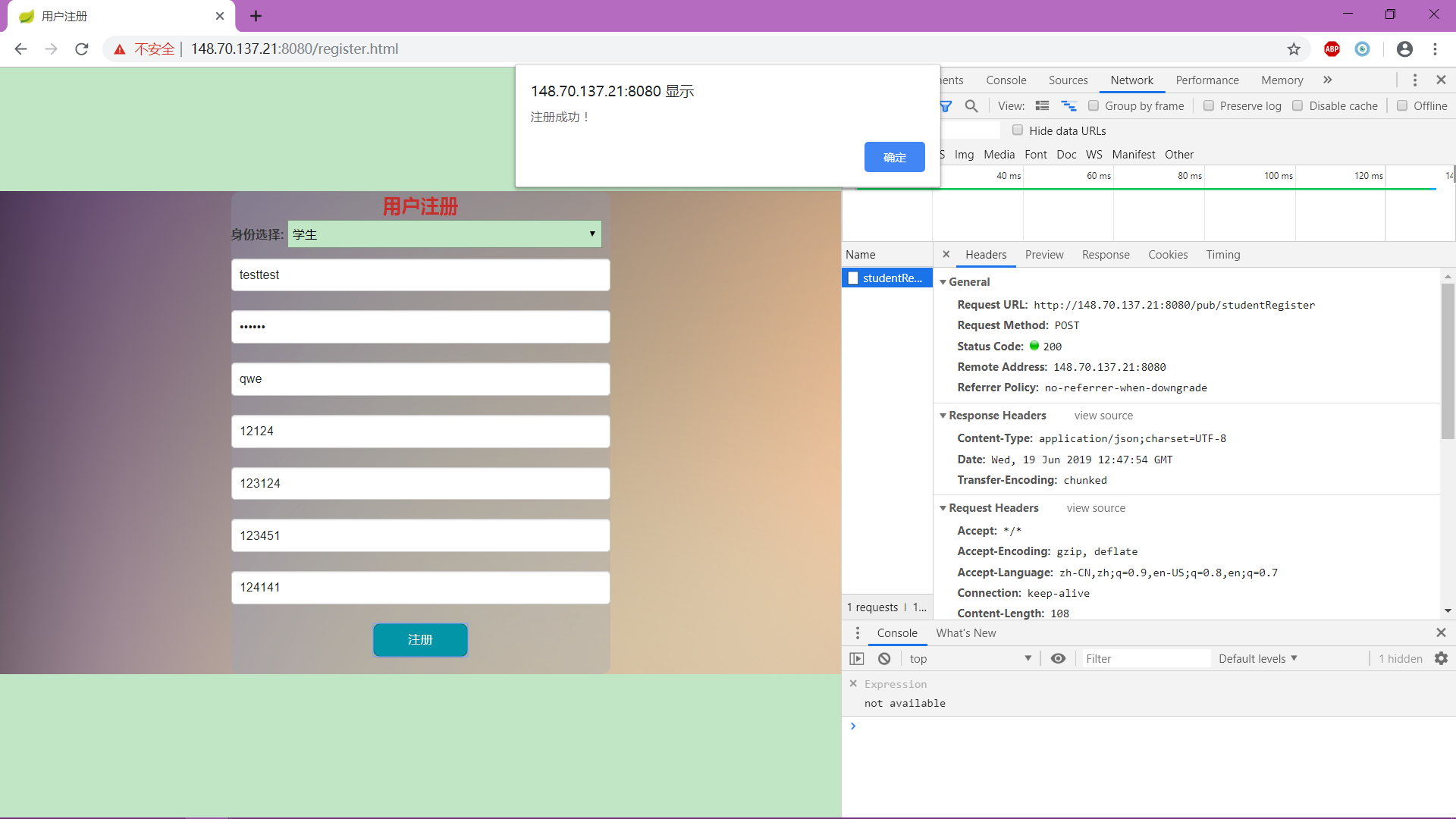The height and width of the screenshot is (819, 1456).
Task: Click the testtest username field
Action: [420, 275]
